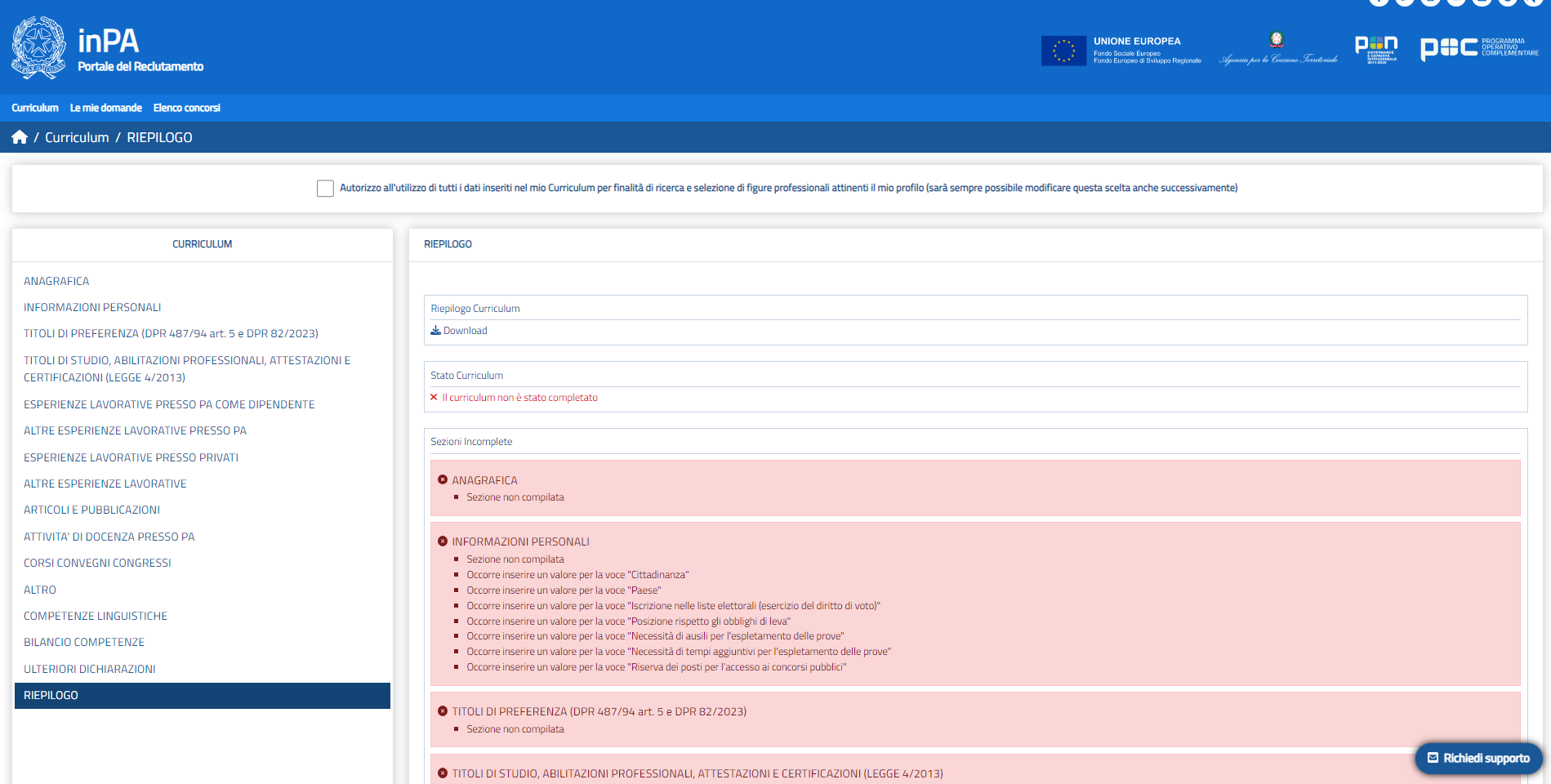
Task: Open COMPETENZE LINGUISTICHE section
Action: point(96,616)
